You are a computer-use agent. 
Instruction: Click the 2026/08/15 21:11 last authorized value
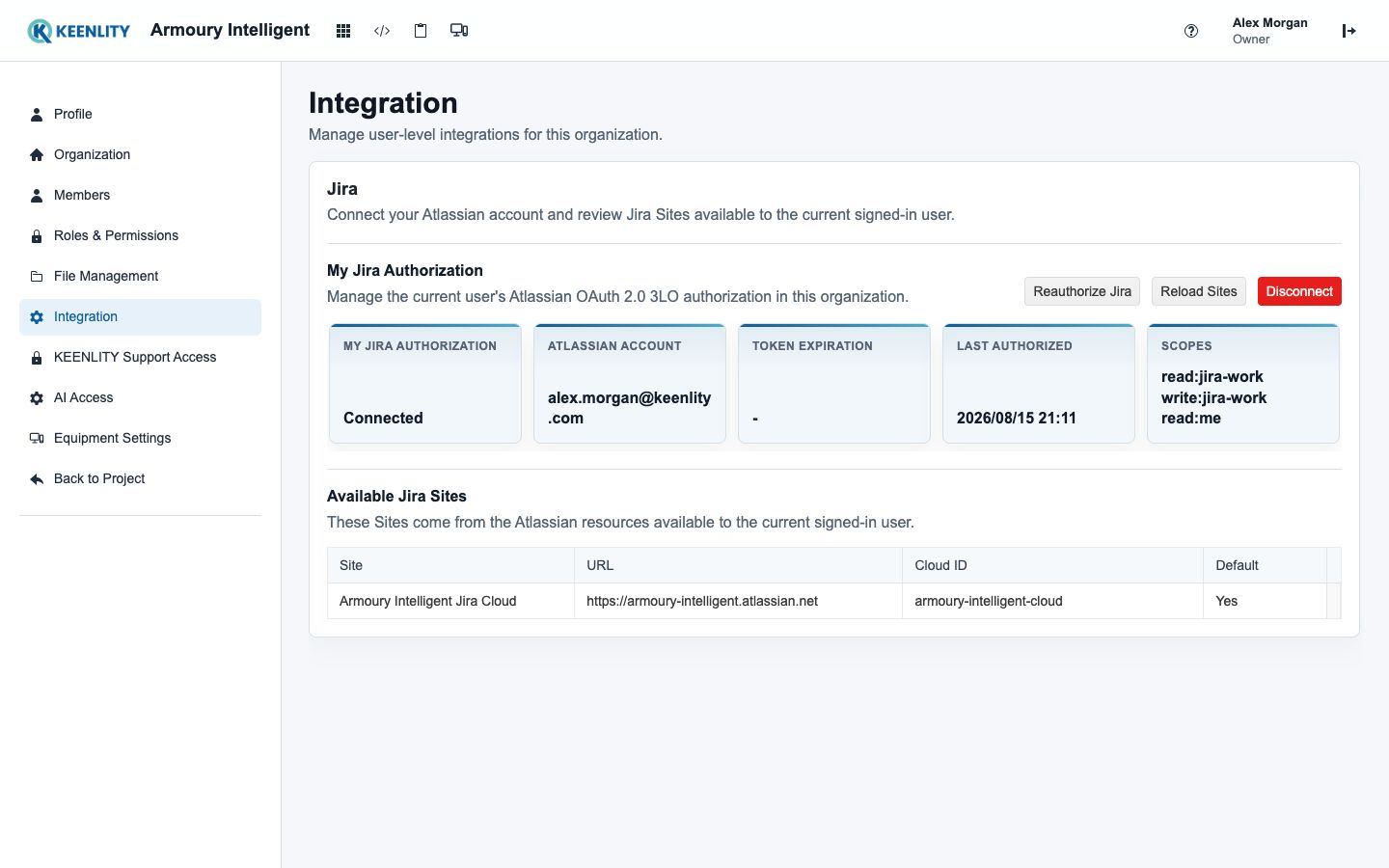tap(1017, 418)
